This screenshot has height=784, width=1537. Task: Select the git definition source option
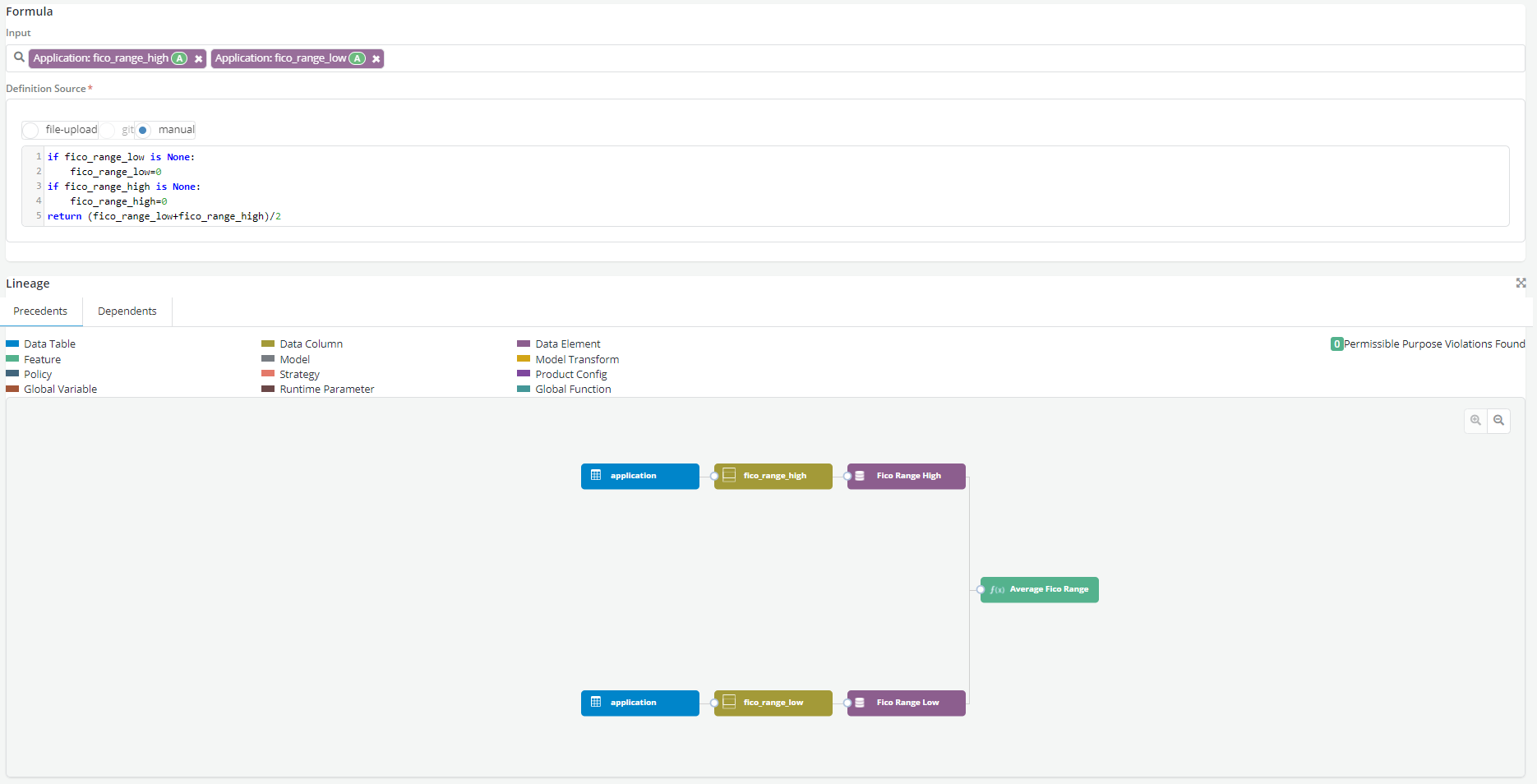(108, 130)
